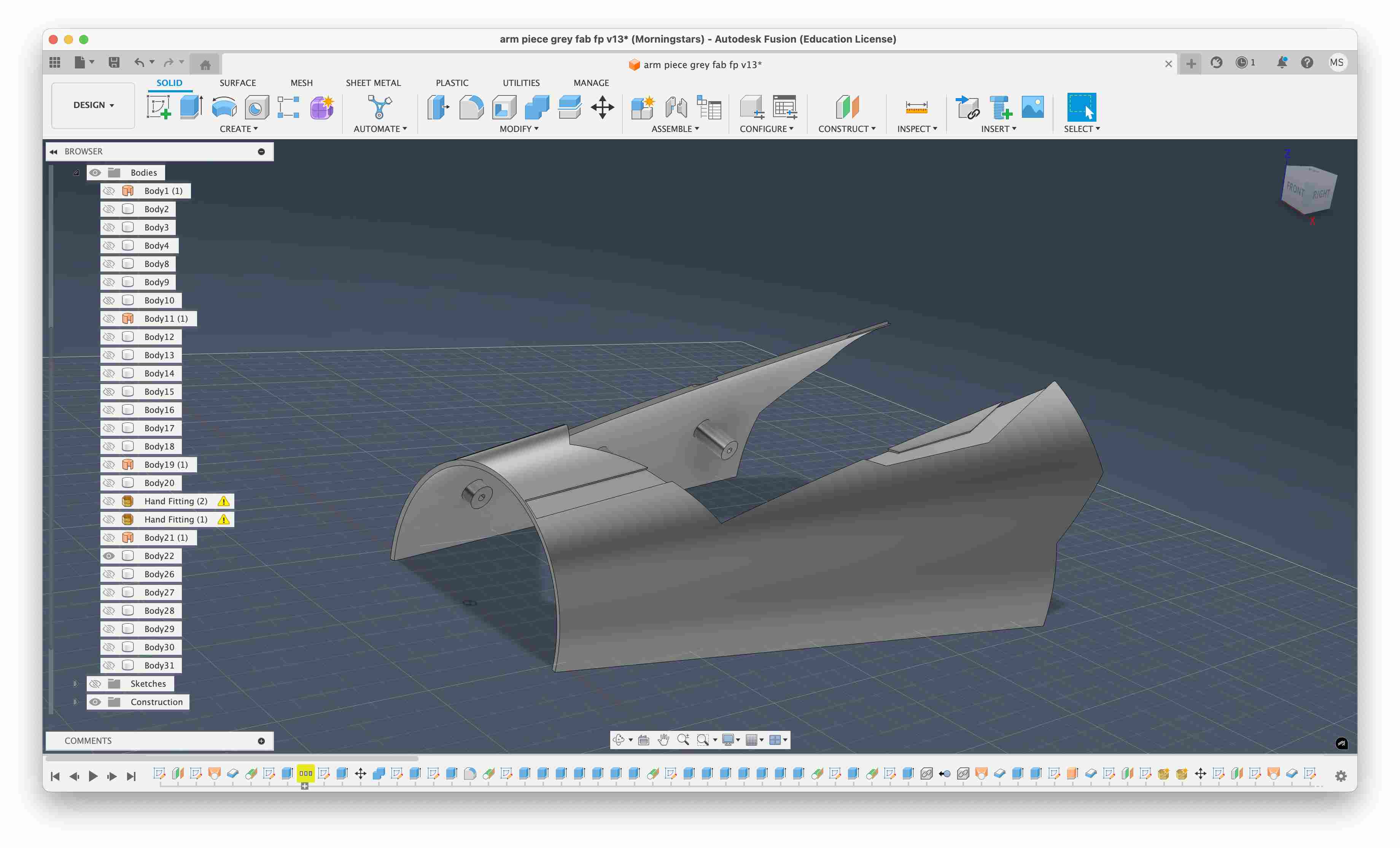1400x848 pixels.
Task: Select the Move/Copy tool in Modify
Action: [x=602, y=107]
